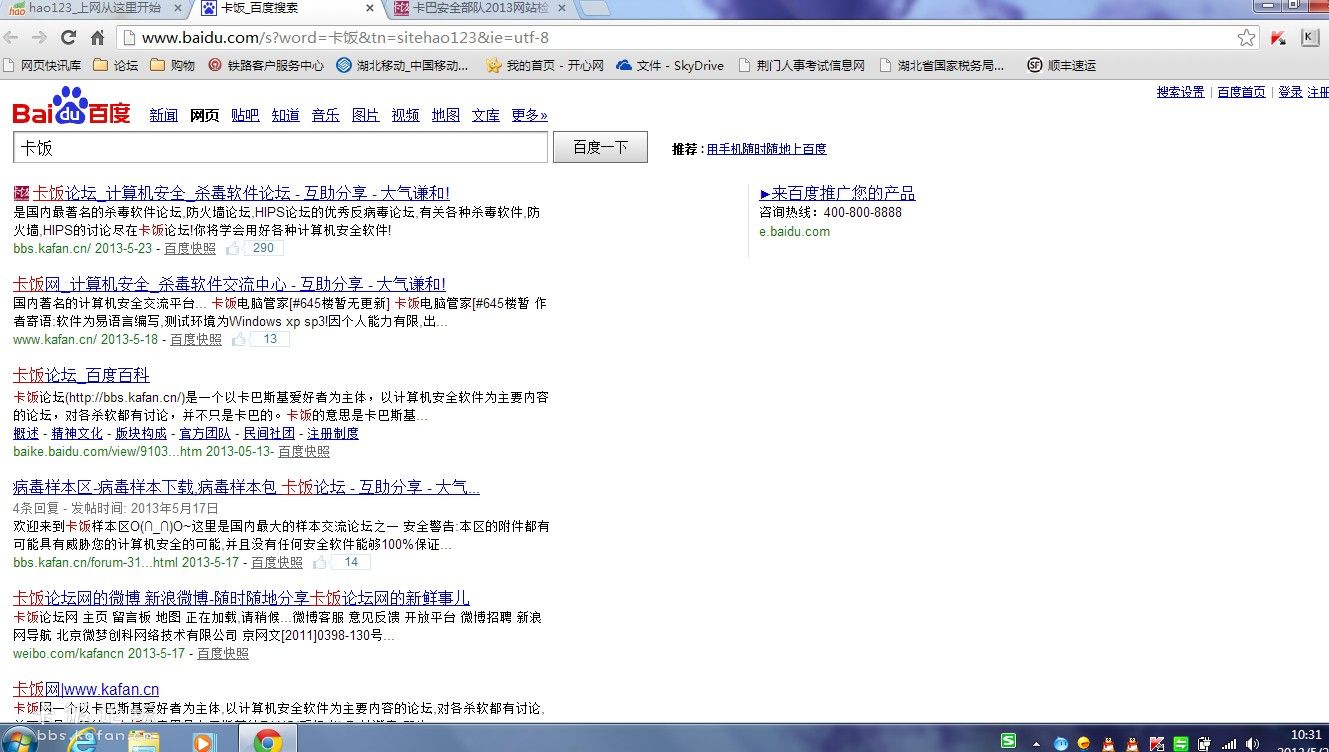Viewport: 1329px width, 752px height.
Task: Switch to Baidu 地图 search category
Action: [x=446, y=115]
